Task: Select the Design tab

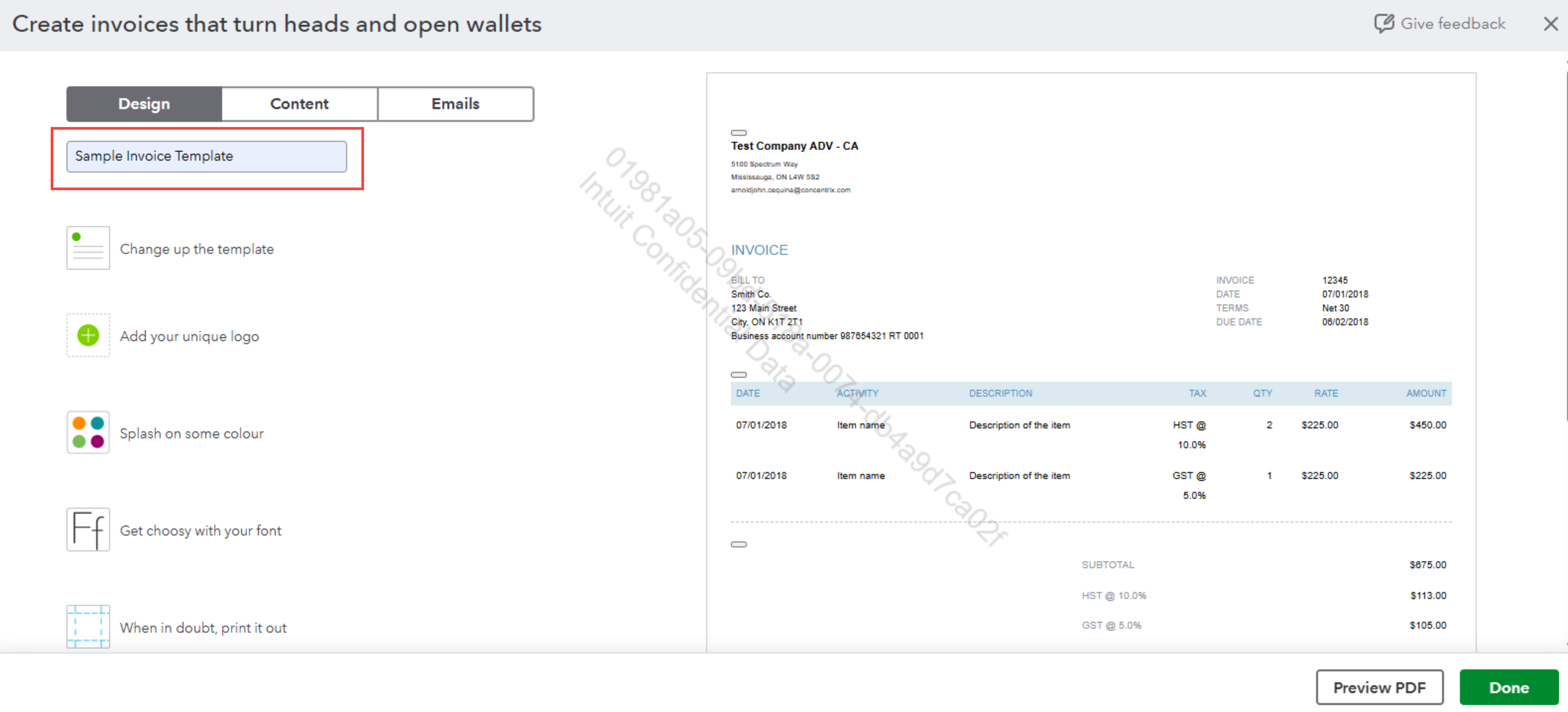Action: click(144, 104)
